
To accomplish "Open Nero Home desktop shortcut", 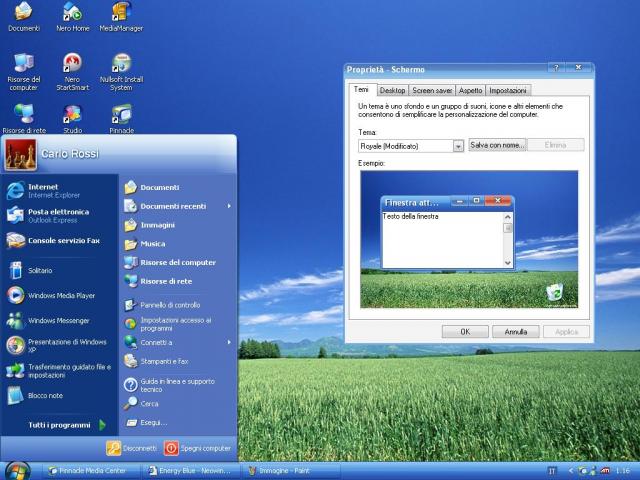I will [x=73, y=16].
